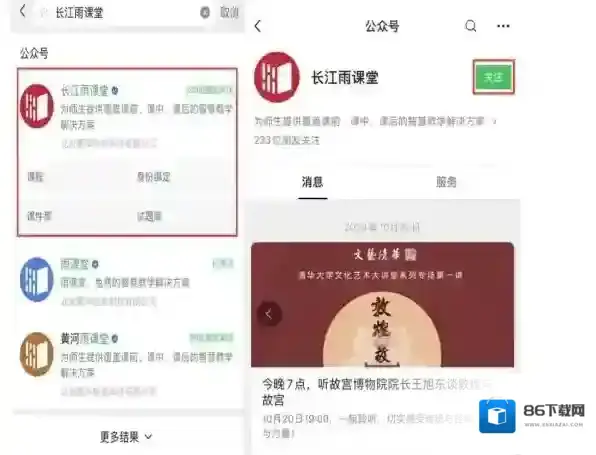
Task: Switch to the 服务 tab
Action: [446, 182]
